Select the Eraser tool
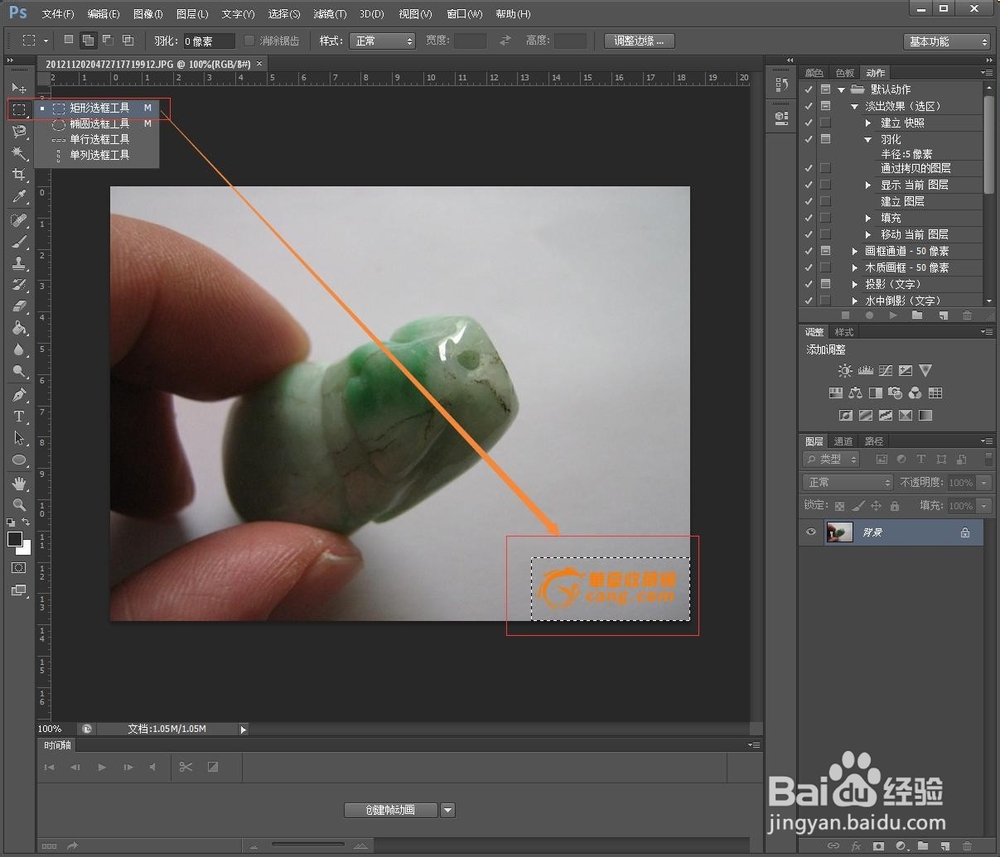The height and width of the screenshot is (857, 1000). click(x=18, y=307)
